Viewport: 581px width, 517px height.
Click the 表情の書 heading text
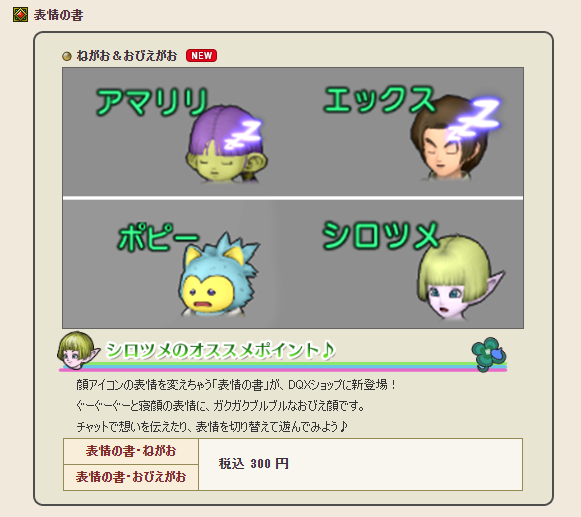coord(58,15)
